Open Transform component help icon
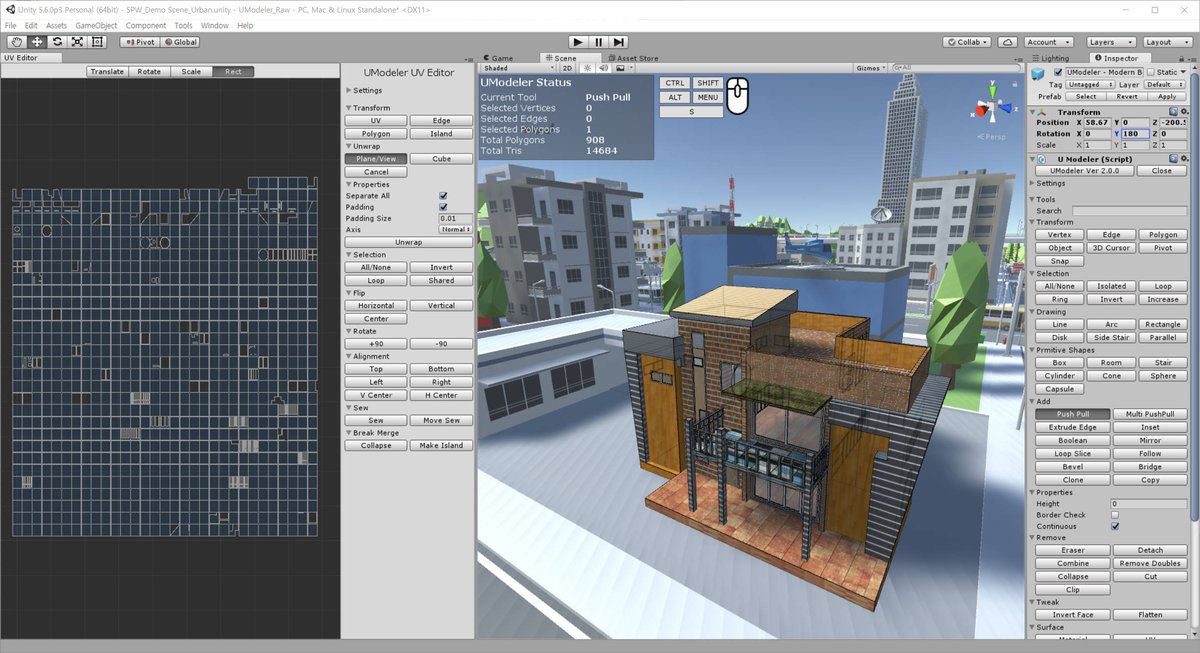This screenshot has height=653, width=1200. [x=1171, y=112]
